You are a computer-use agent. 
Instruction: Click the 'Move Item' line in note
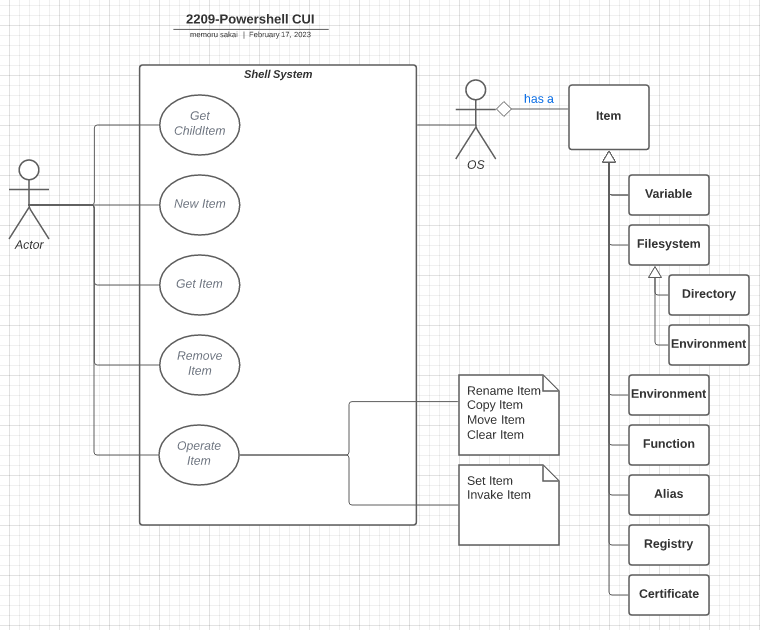496,420
